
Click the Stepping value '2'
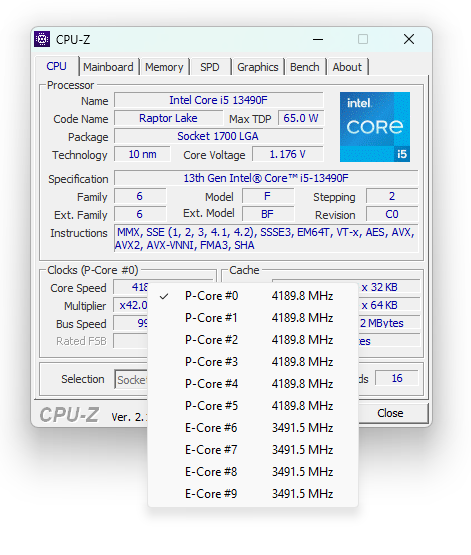click(392, 196)
